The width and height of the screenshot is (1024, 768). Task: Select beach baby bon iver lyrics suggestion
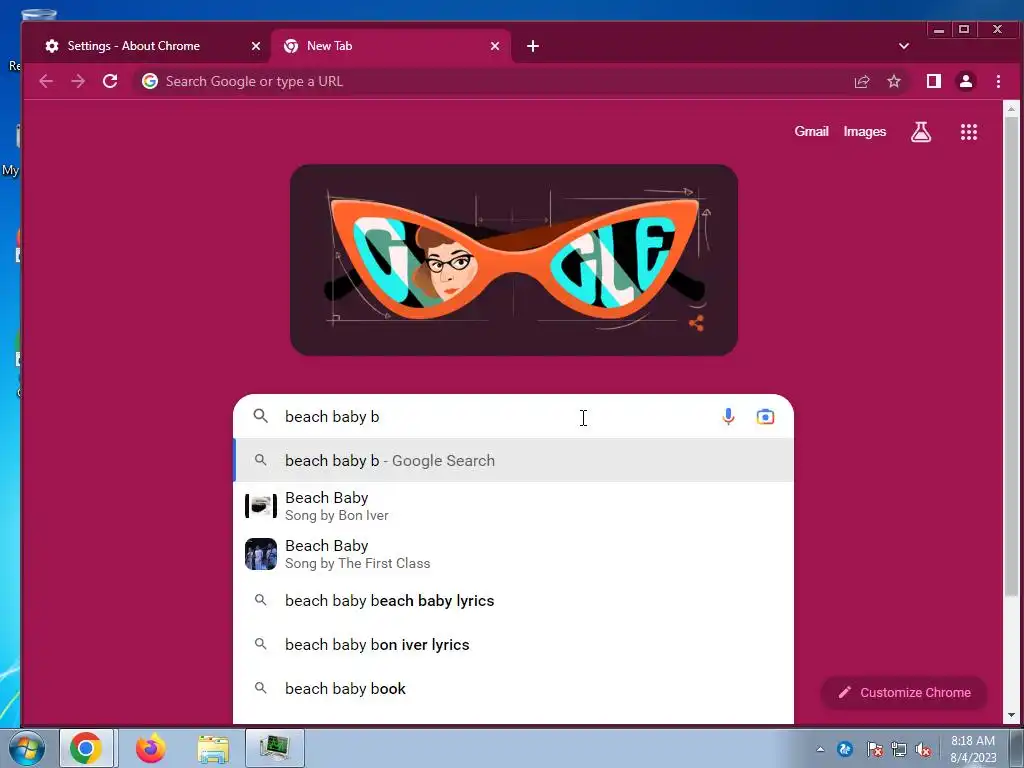(513, 645)
